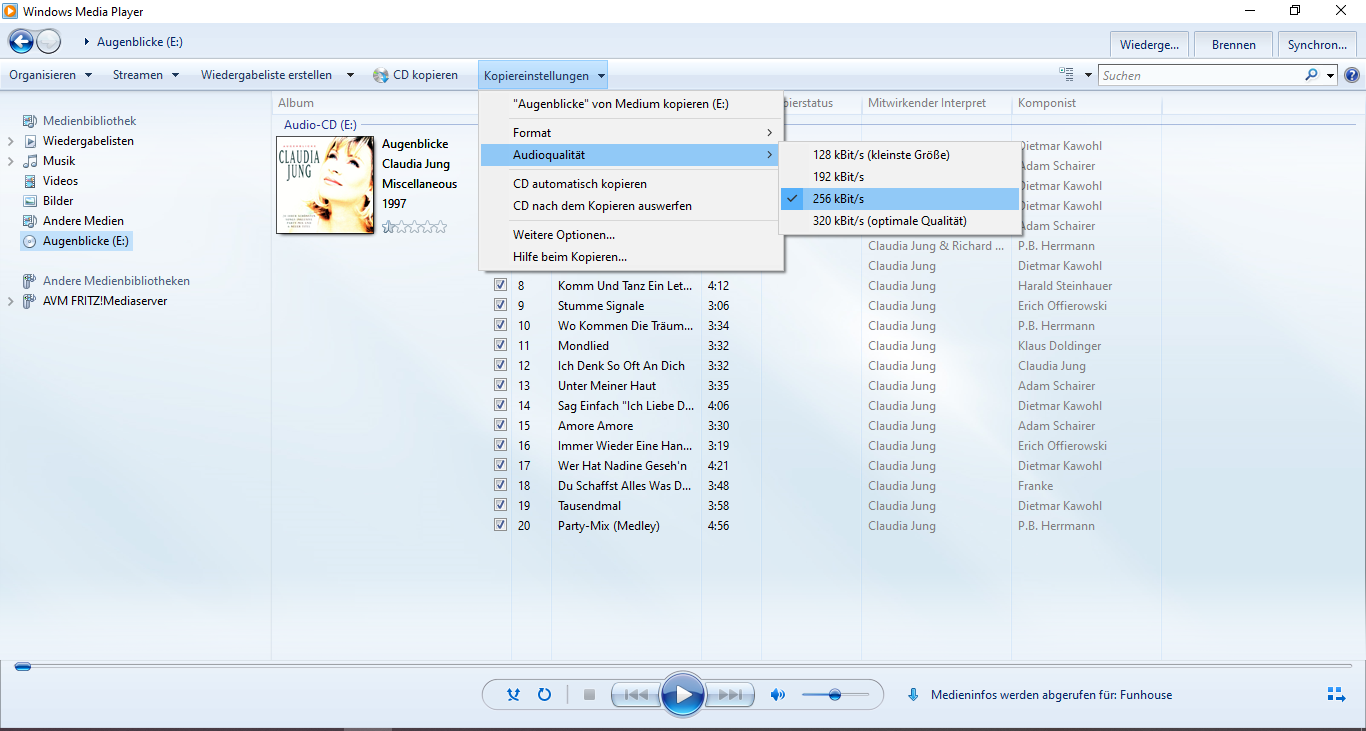Viewport: 1366px width, 731px height.
Task: Uncheck track 15 Amore Amore
Action: click(500, 425)
